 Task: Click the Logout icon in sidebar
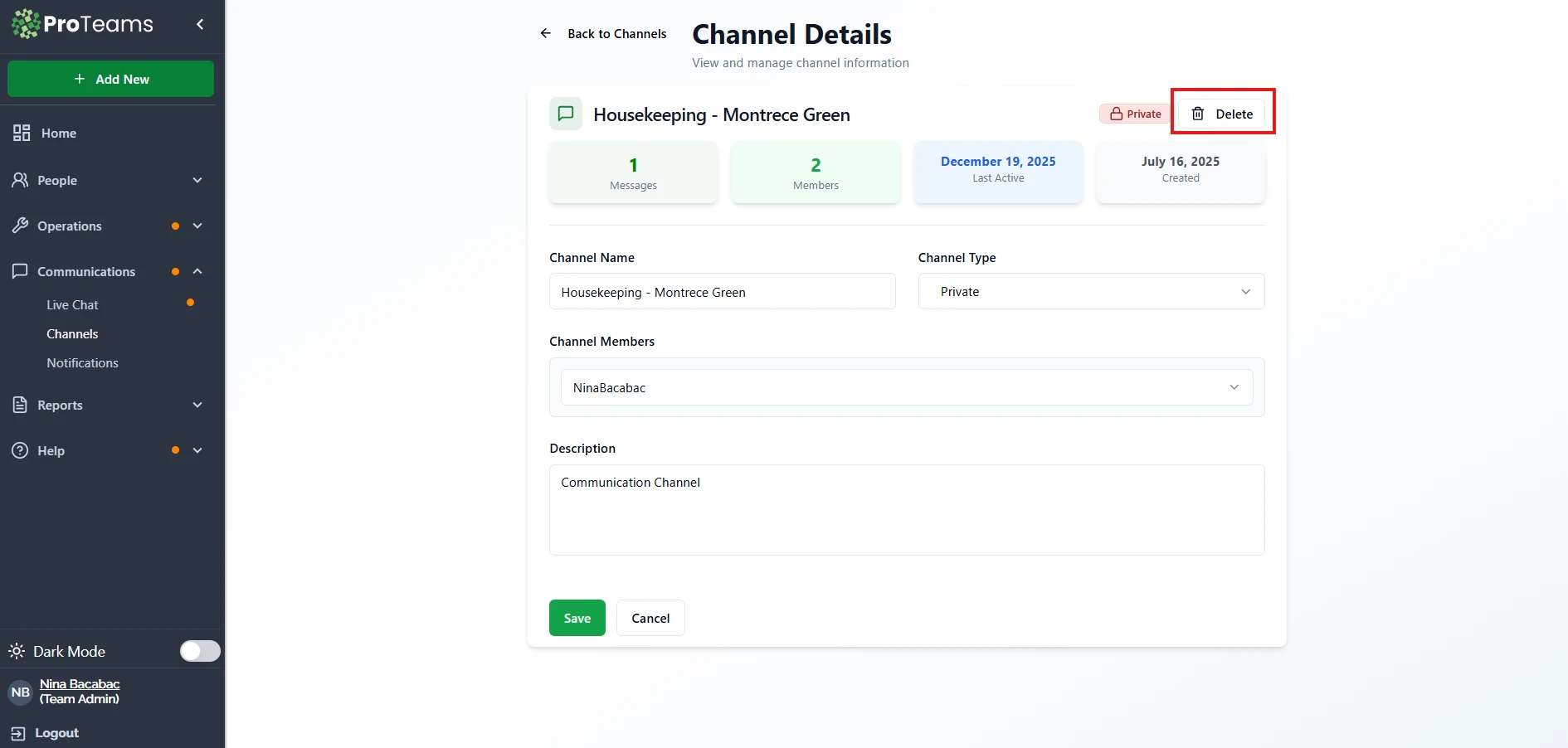pos(17,733)
